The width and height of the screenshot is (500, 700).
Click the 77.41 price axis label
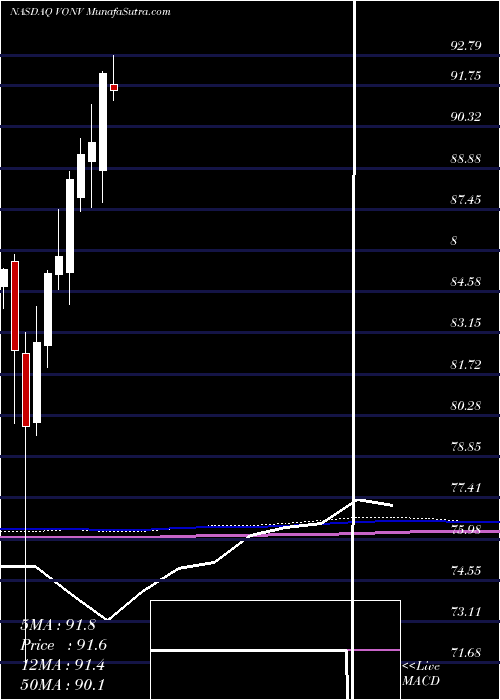coord(466,488)
